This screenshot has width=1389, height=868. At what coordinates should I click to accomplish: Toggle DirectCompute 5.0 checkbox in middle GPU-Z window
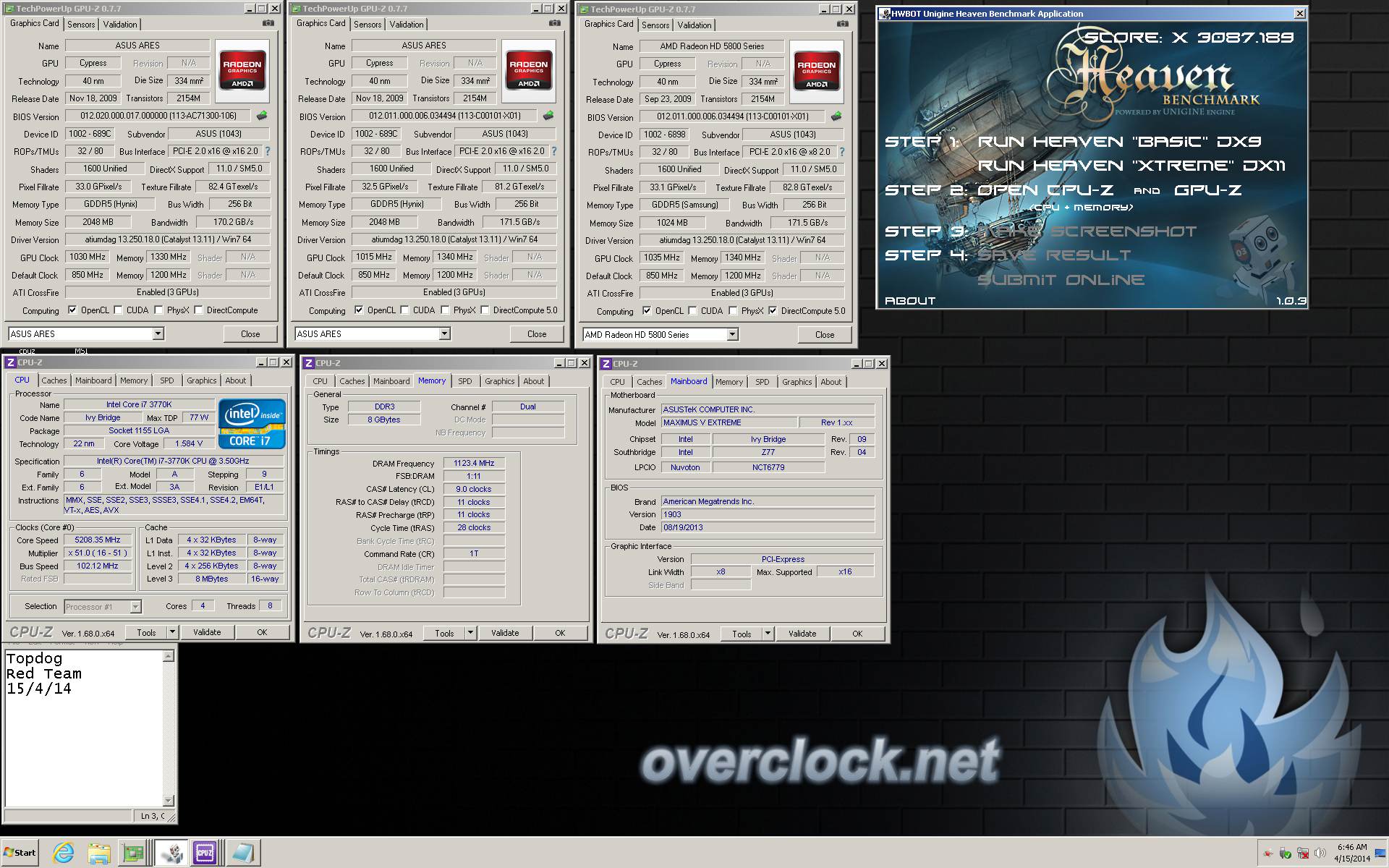[x=485, y=310]
